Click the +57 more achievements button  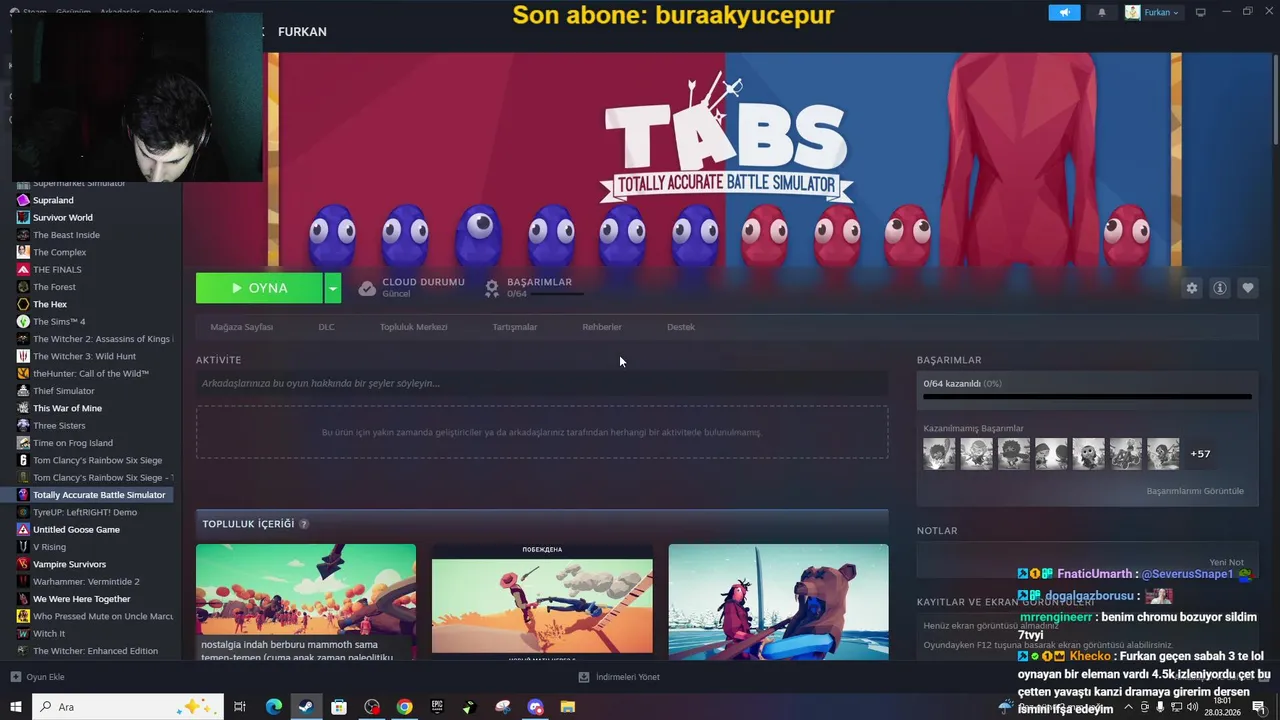pyautogui.click(x=1200, y=454)
